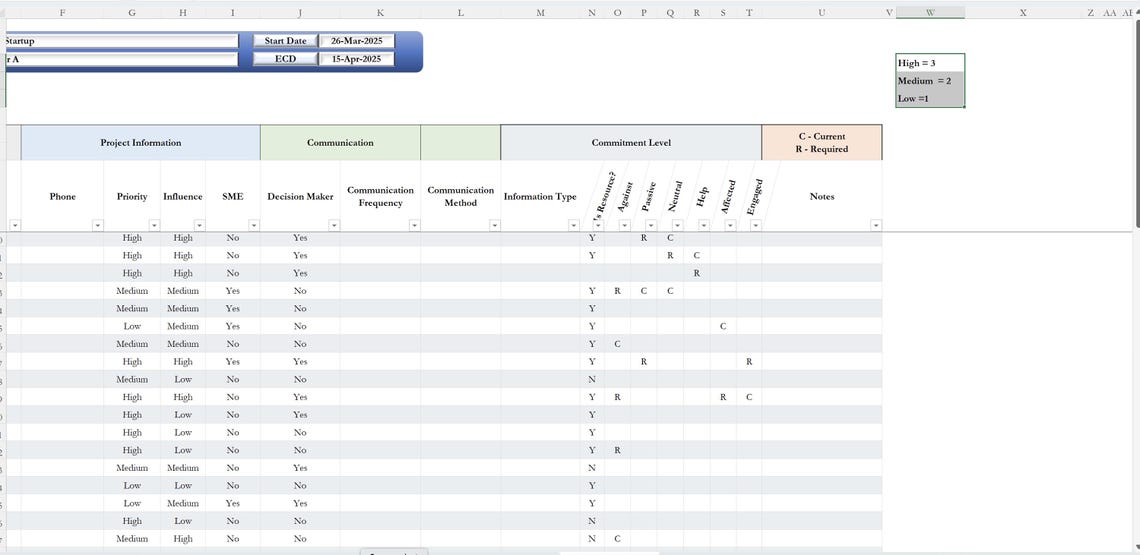Select column G header

(132, 12)
